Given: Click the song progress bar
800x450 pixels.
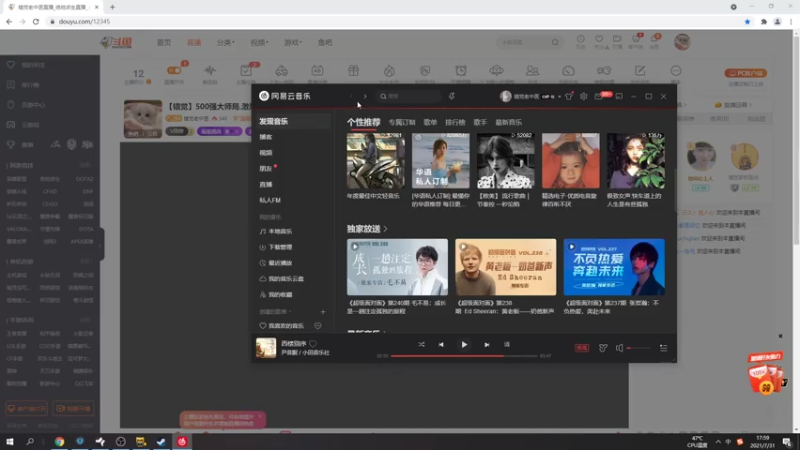Looking at the screenshot, I should coord(464,356).
